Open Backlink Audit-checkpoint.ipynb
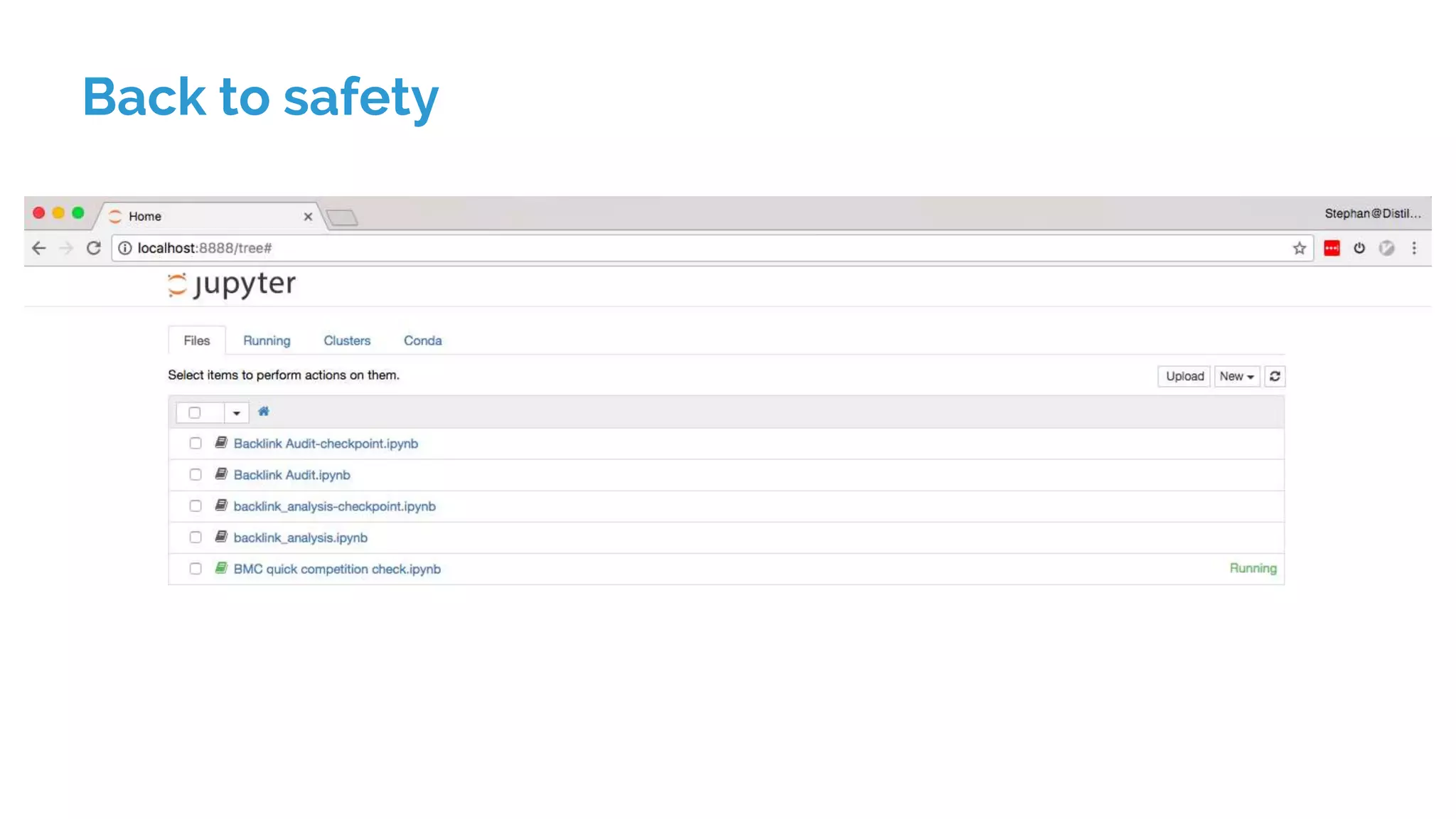 (326, 444)
